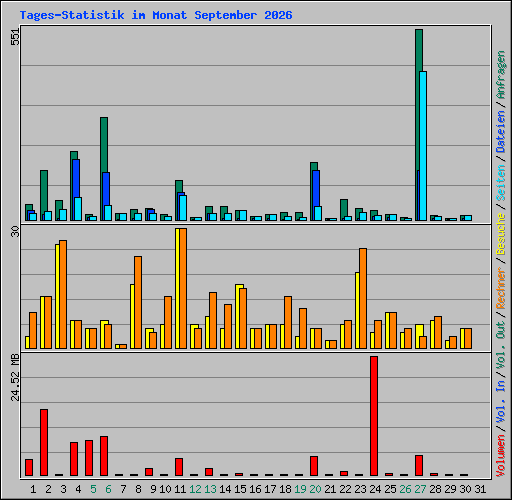Click green weekend day 20 label

pos(315,489)
